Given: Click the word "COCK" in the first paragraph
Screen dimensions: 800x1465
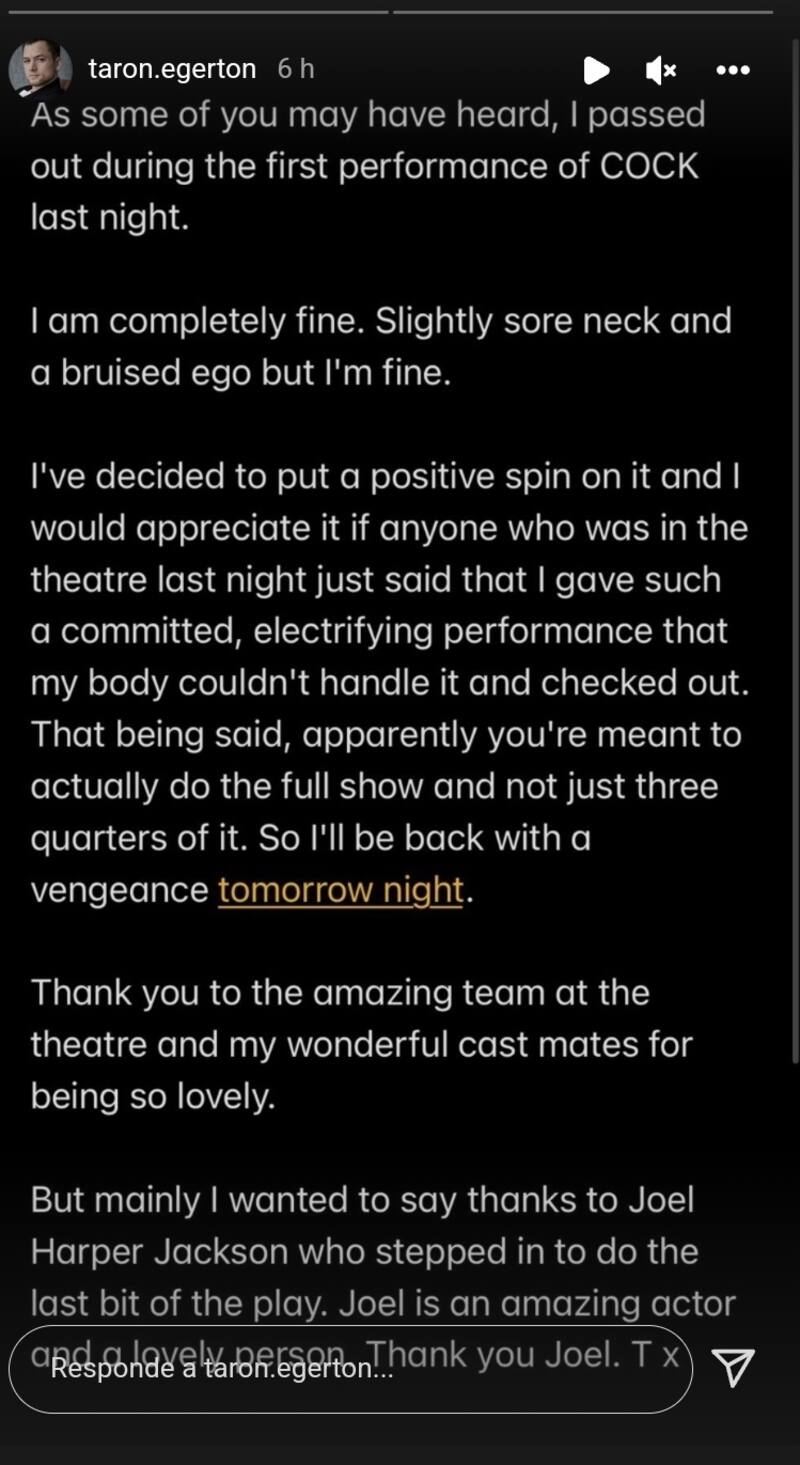Looking at the screenshot, I should point(650,166).
